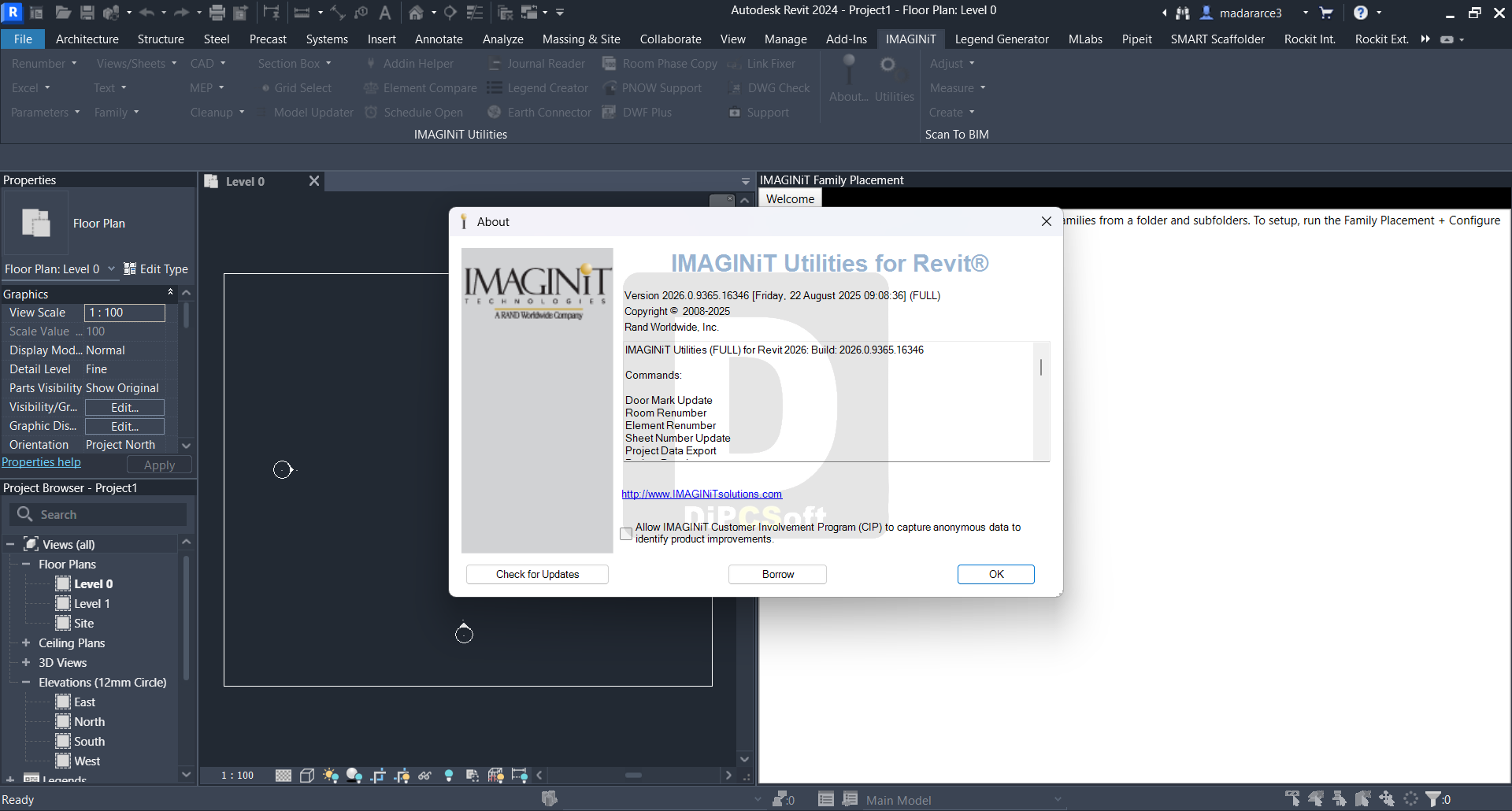
Task: Click the Print icon in the top toolbar
Action: click(217, 13)
